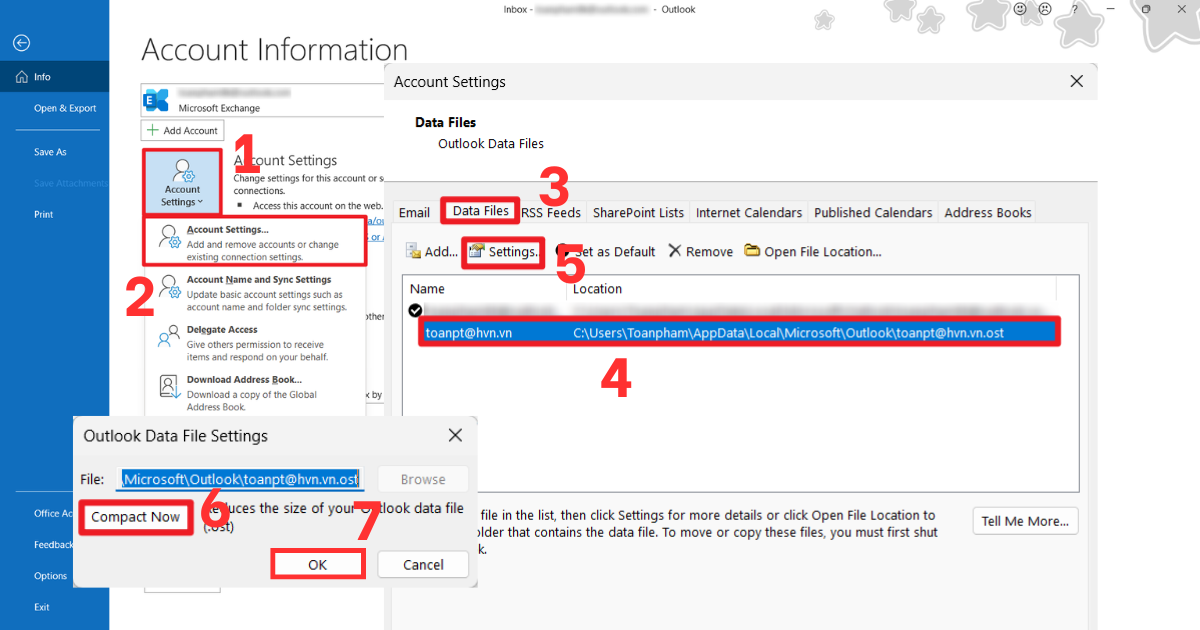Click the Settings icon for the data file
Viewport: 1200px width, 630px height.
pyautogui.click(x=474, y=251)
